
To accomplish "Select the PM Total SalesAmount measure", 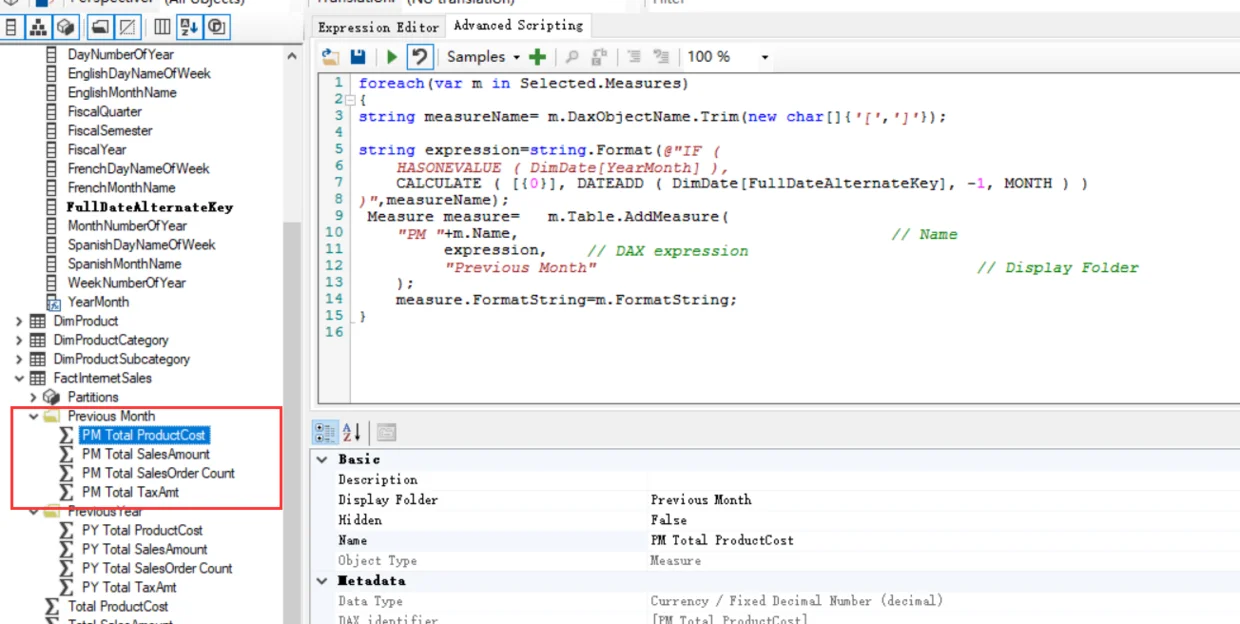I will click(x=146, y=454).
